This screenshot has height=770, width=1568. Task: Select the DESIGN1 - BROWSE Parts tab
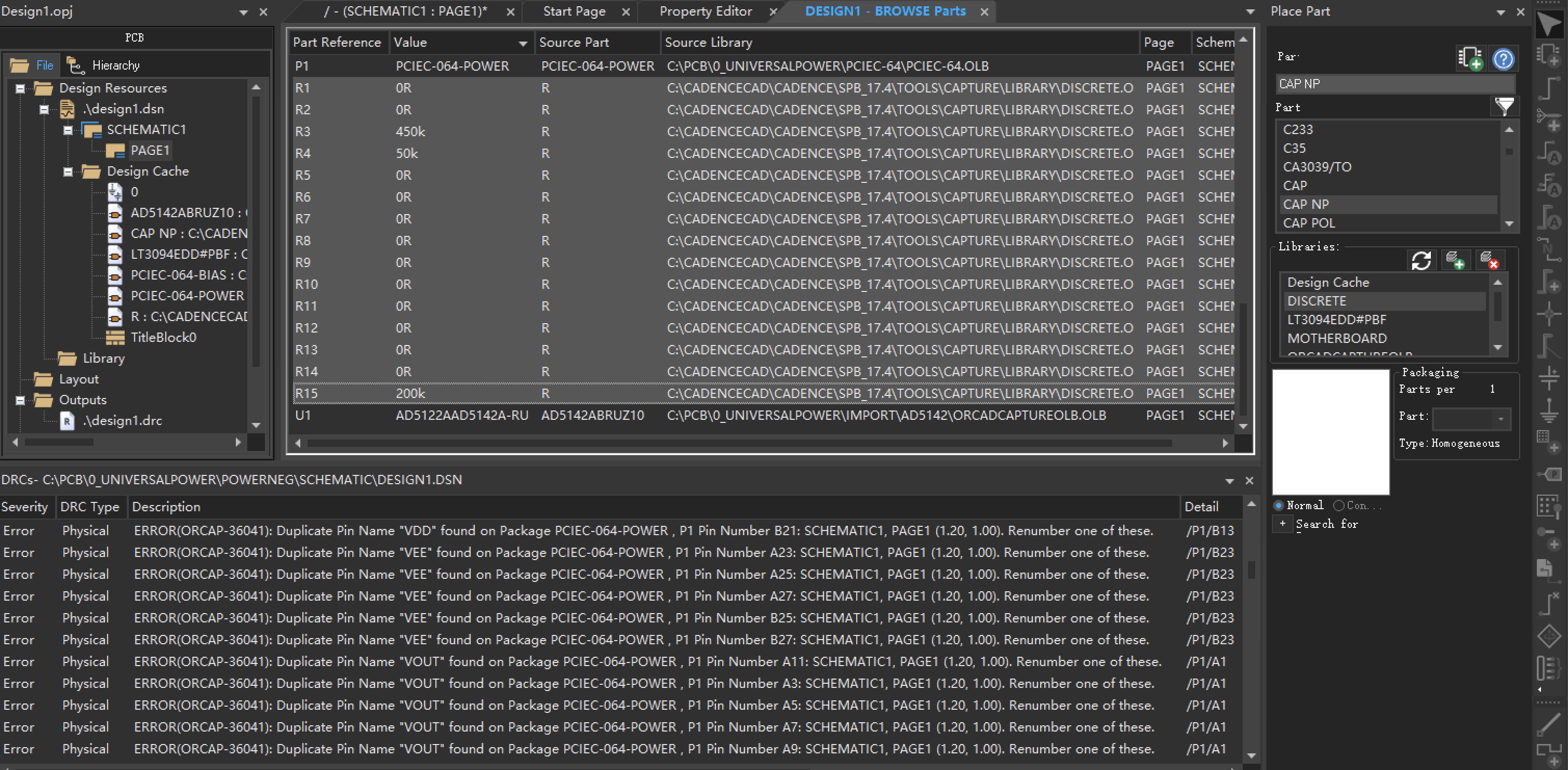(885, 11)
